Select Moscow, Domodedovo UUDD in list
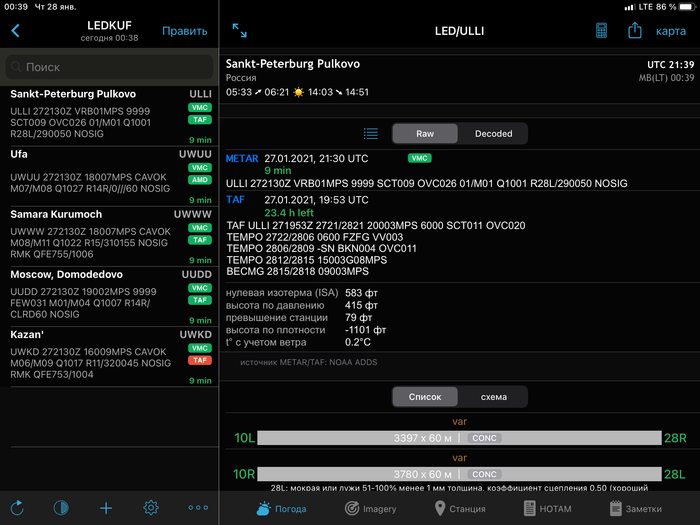The width and height of the screenshot is (700, 525). 109,297
